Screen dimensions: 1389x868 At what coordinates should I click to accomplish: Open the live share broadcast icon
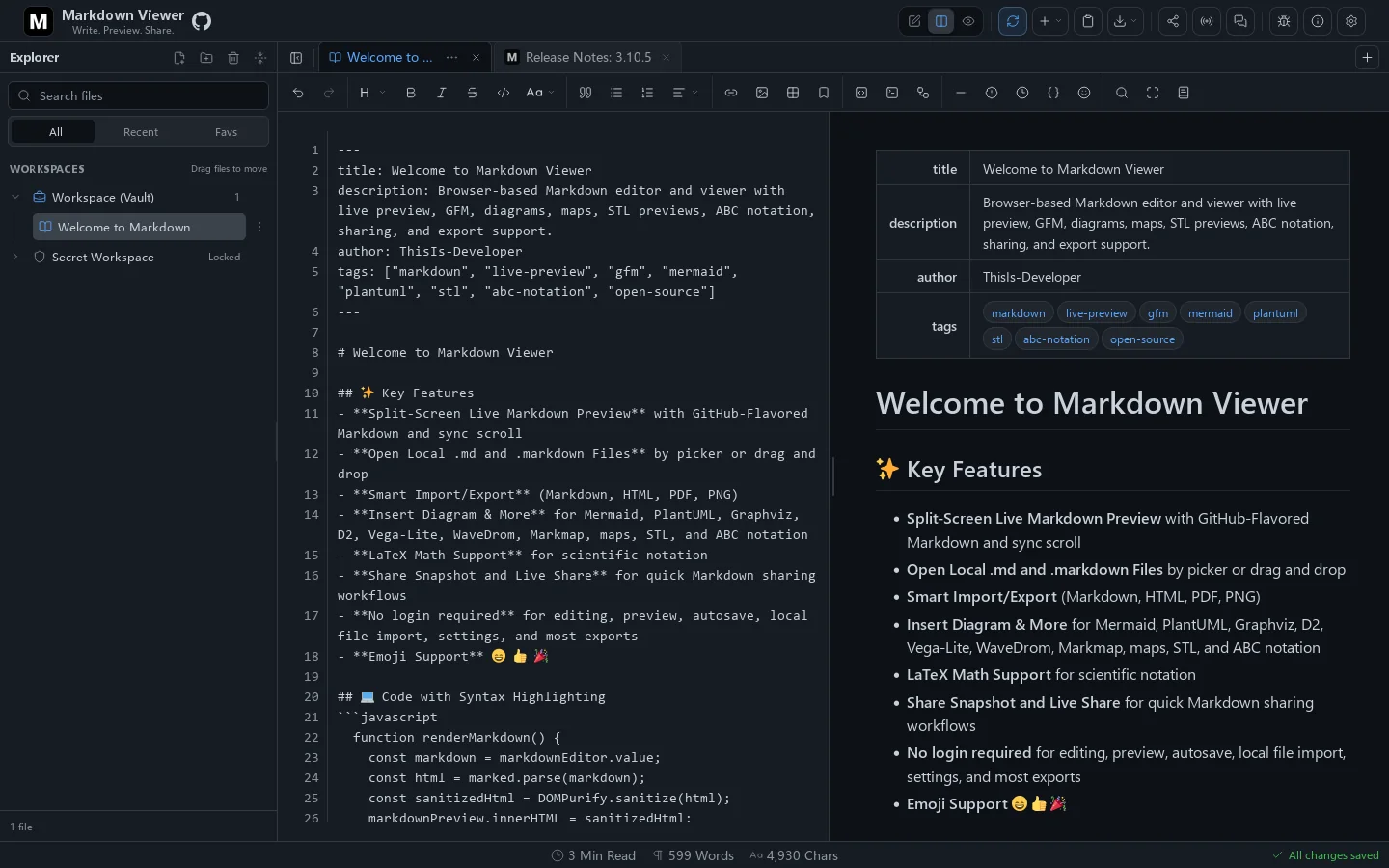point(1207,21)
